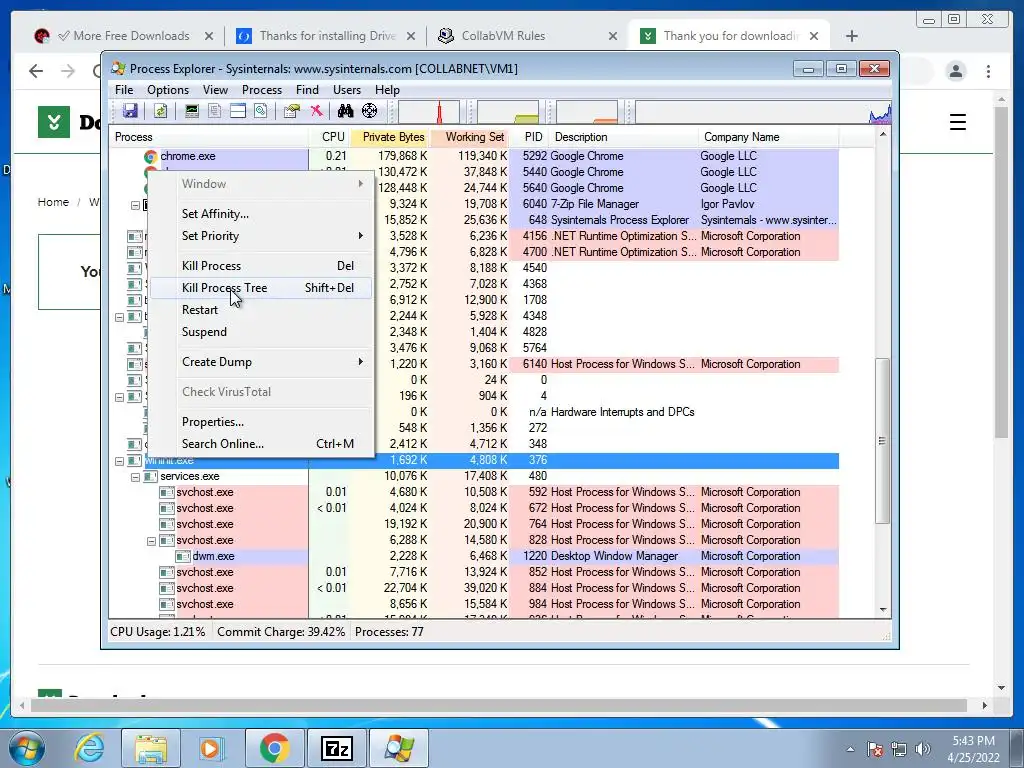Click the volume speaker tray icon
Screen dimensions: 1024x768
coord(923,749)
